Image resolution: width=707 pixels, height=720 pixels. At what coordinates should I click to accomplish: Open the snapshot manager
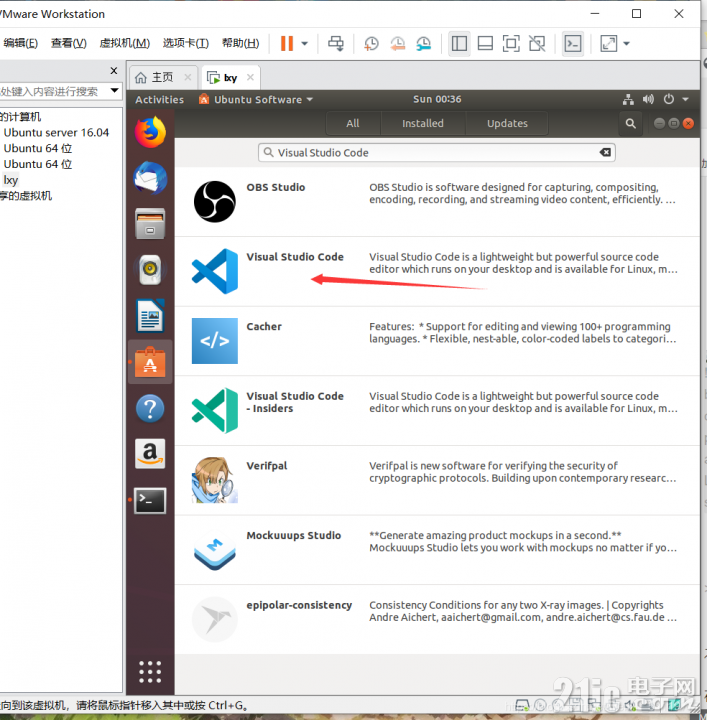(x=424, y=44)
